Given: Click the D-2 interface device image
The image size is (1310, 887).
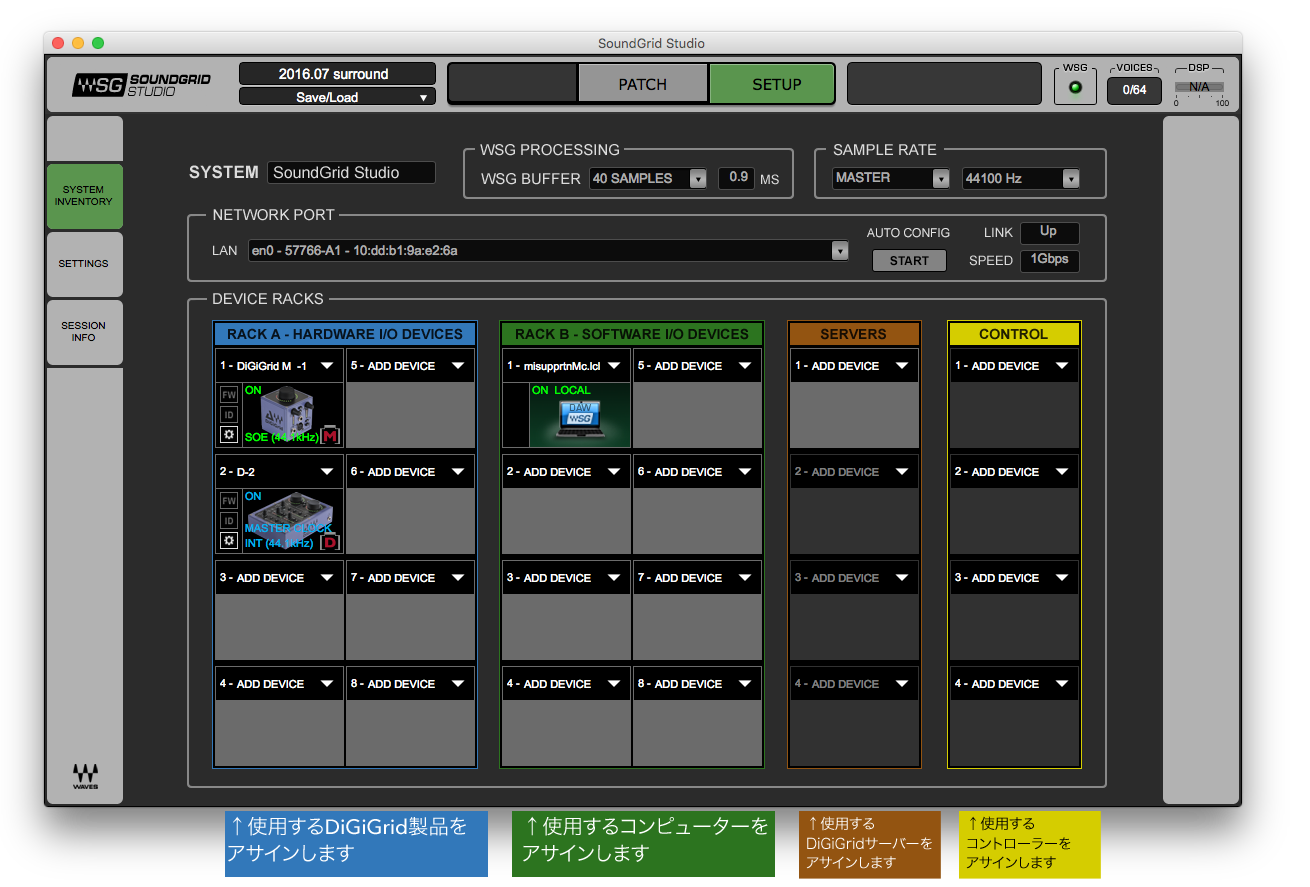Looking at the screenshot, I should click(290, 519).
